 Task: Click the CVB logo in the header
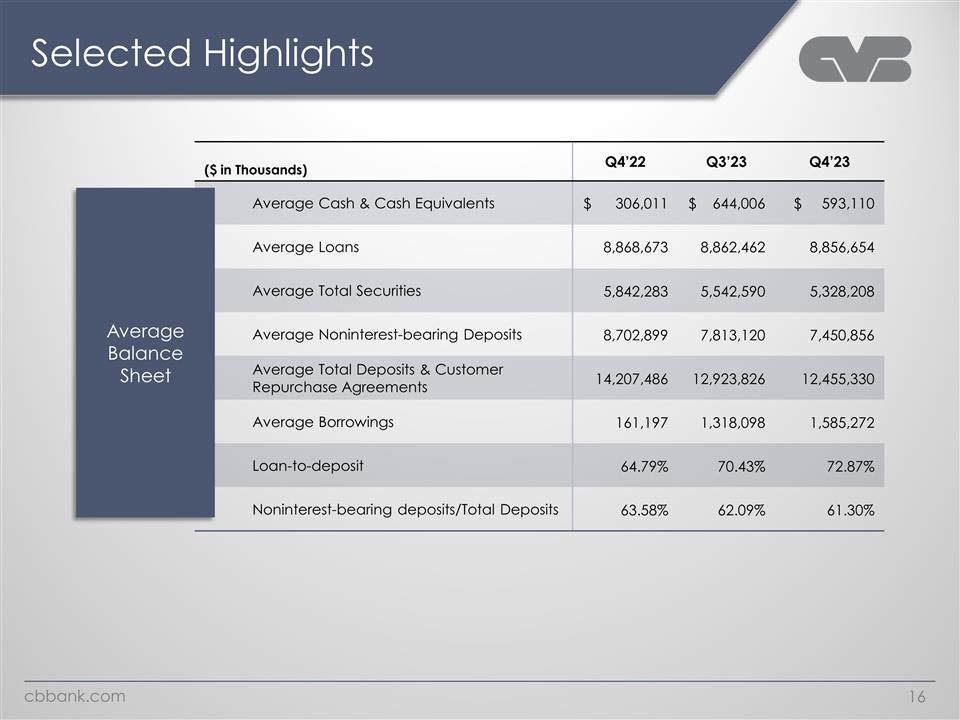point(855,59)
